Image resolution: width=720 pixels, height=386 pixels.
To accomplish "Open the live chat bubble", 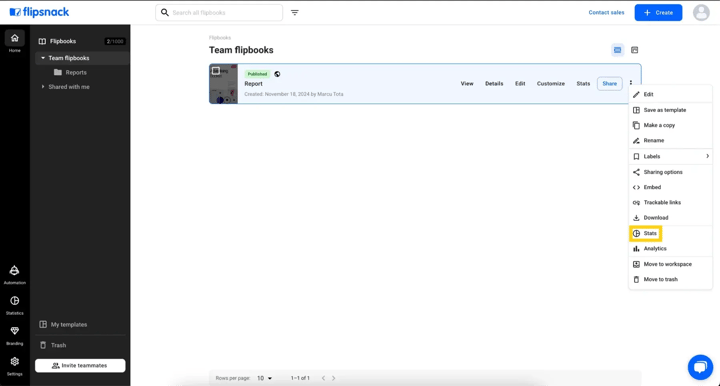I will click(x=700, y=367).
